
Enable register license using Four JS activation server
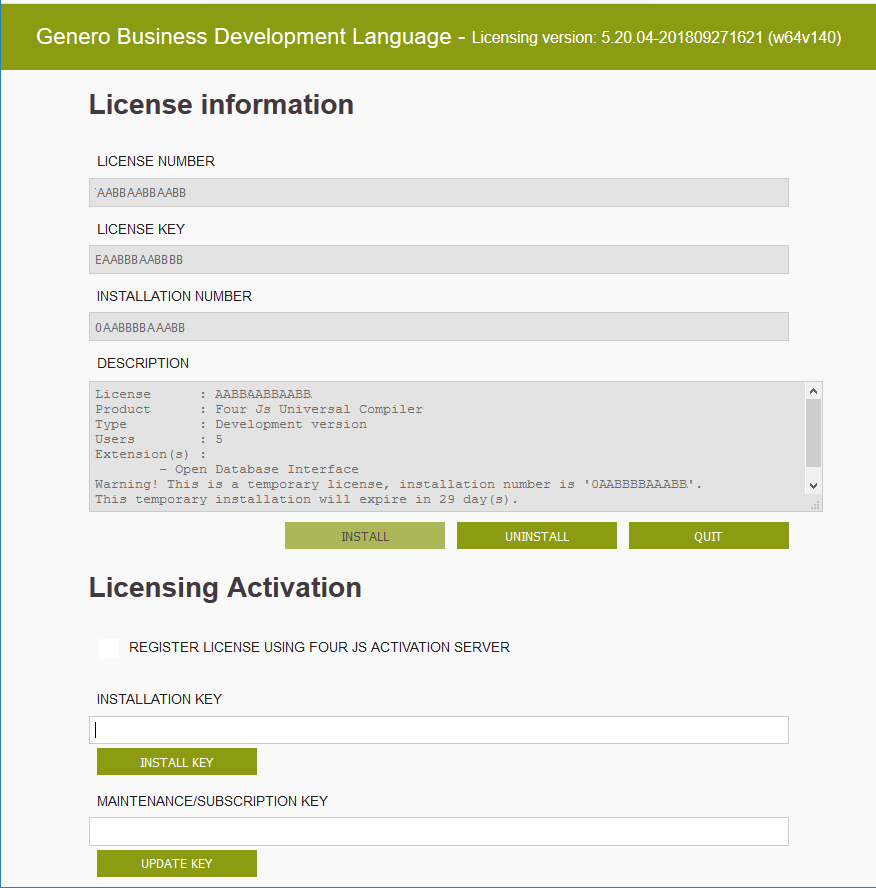(x=108, y=648)
